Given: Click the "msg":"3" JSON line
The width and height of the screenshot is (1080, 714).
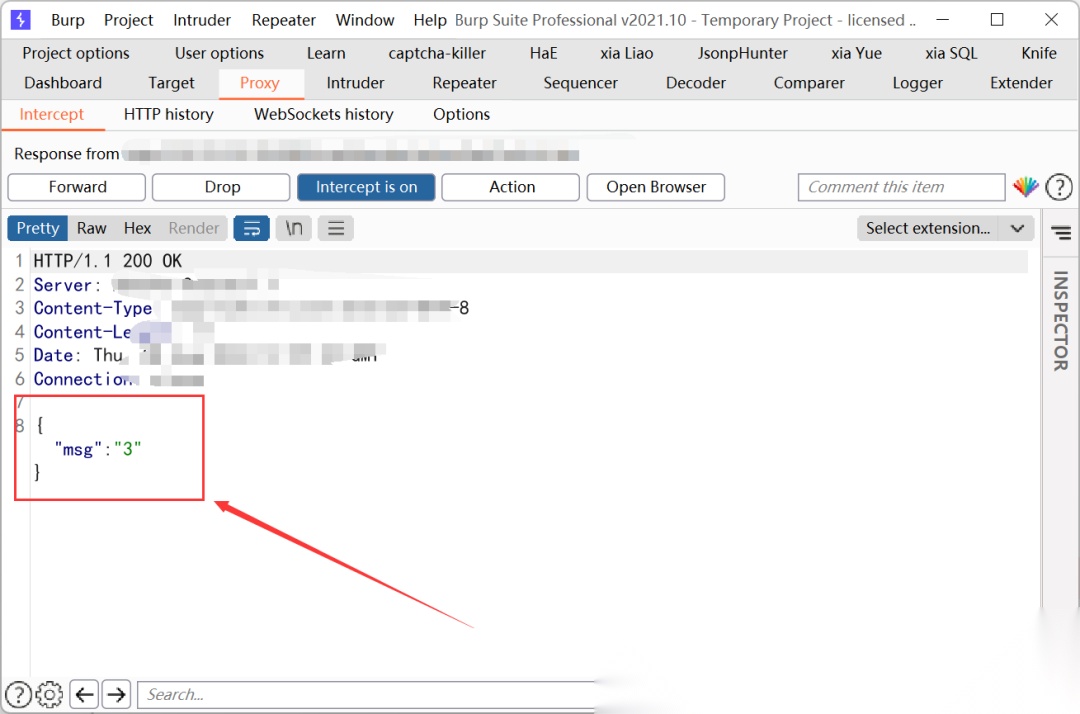Looking at the screenshot, I should [x=98, y=450].
